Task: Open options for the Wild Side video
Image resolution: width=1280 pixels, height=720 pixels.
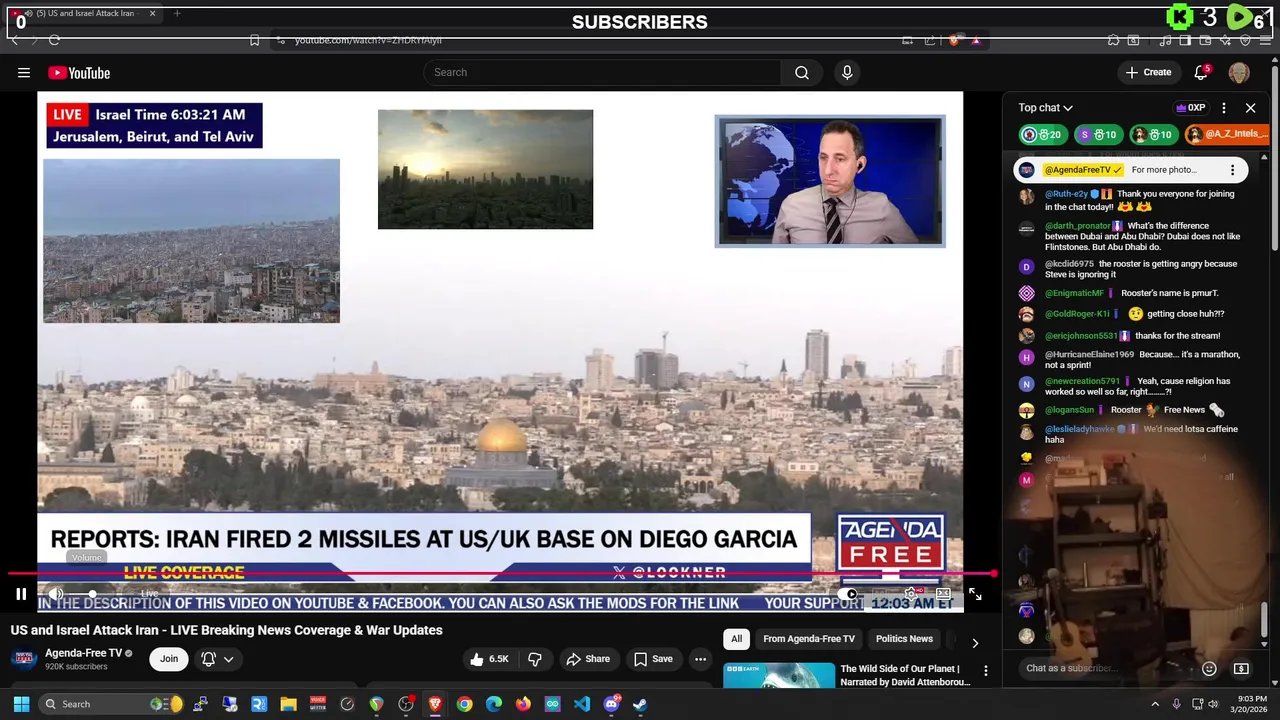Action: coord(985,671)
